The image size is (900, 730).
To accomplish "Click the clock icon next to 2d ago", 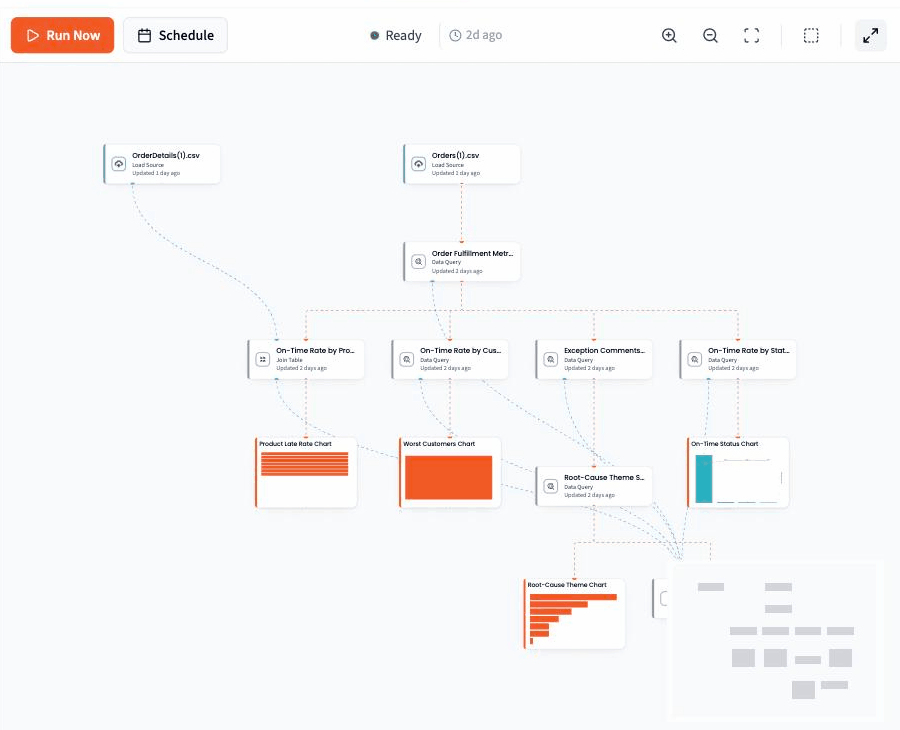I will tap(455, 36).
